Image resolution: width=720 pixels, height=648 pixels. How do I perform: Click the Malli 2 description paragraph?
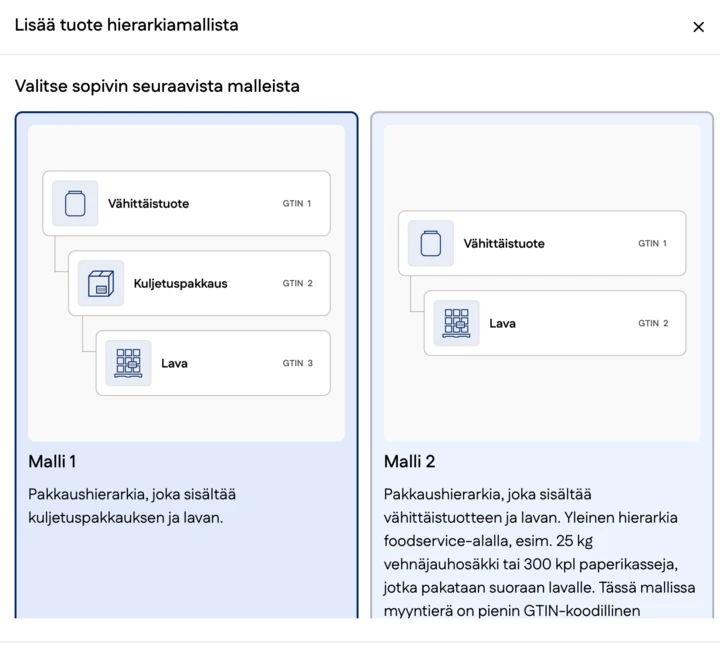(540, 552)
